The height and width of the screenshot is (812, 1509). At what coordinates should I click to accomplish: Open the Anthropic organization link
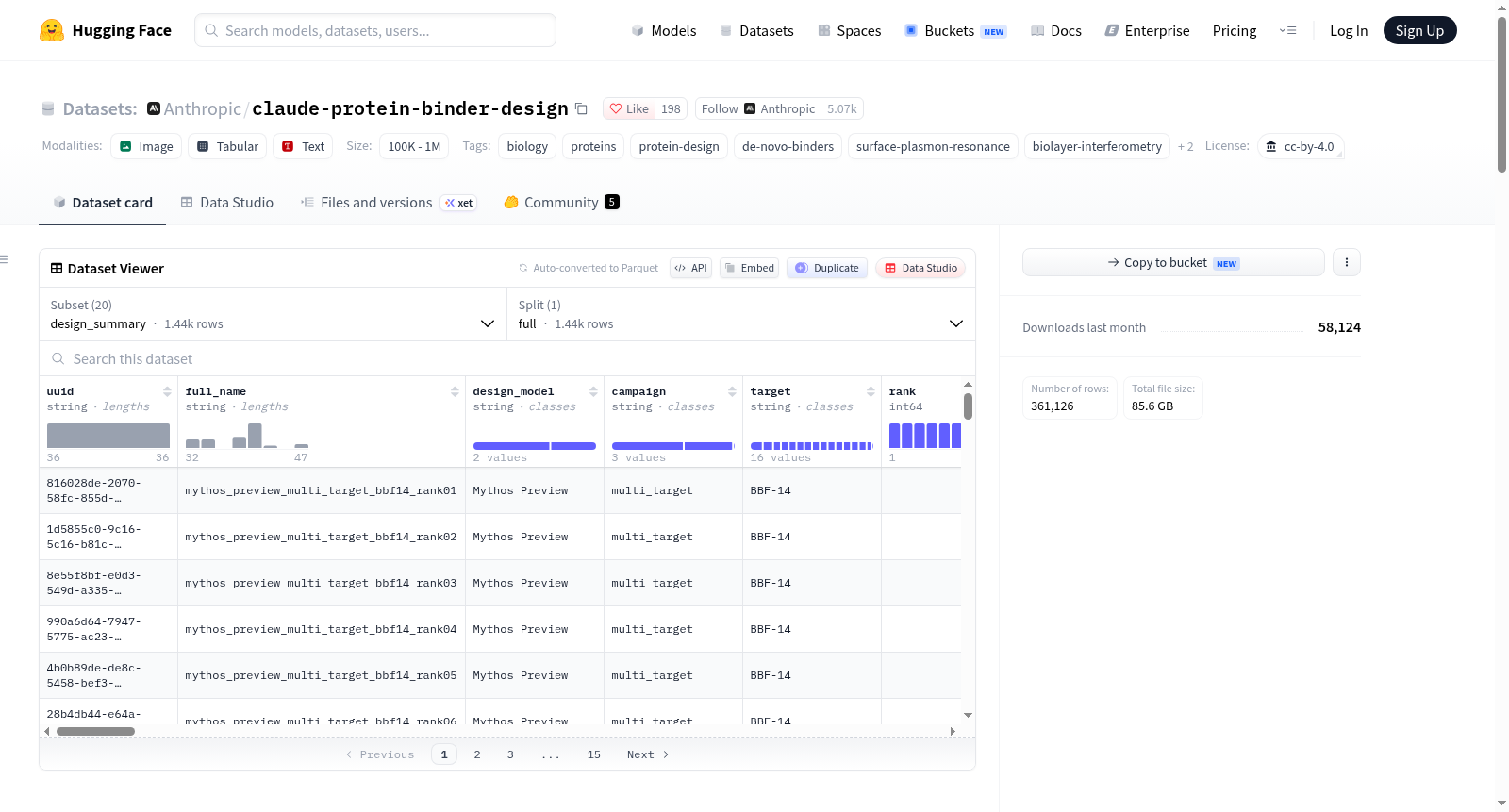tap(203, 109)
